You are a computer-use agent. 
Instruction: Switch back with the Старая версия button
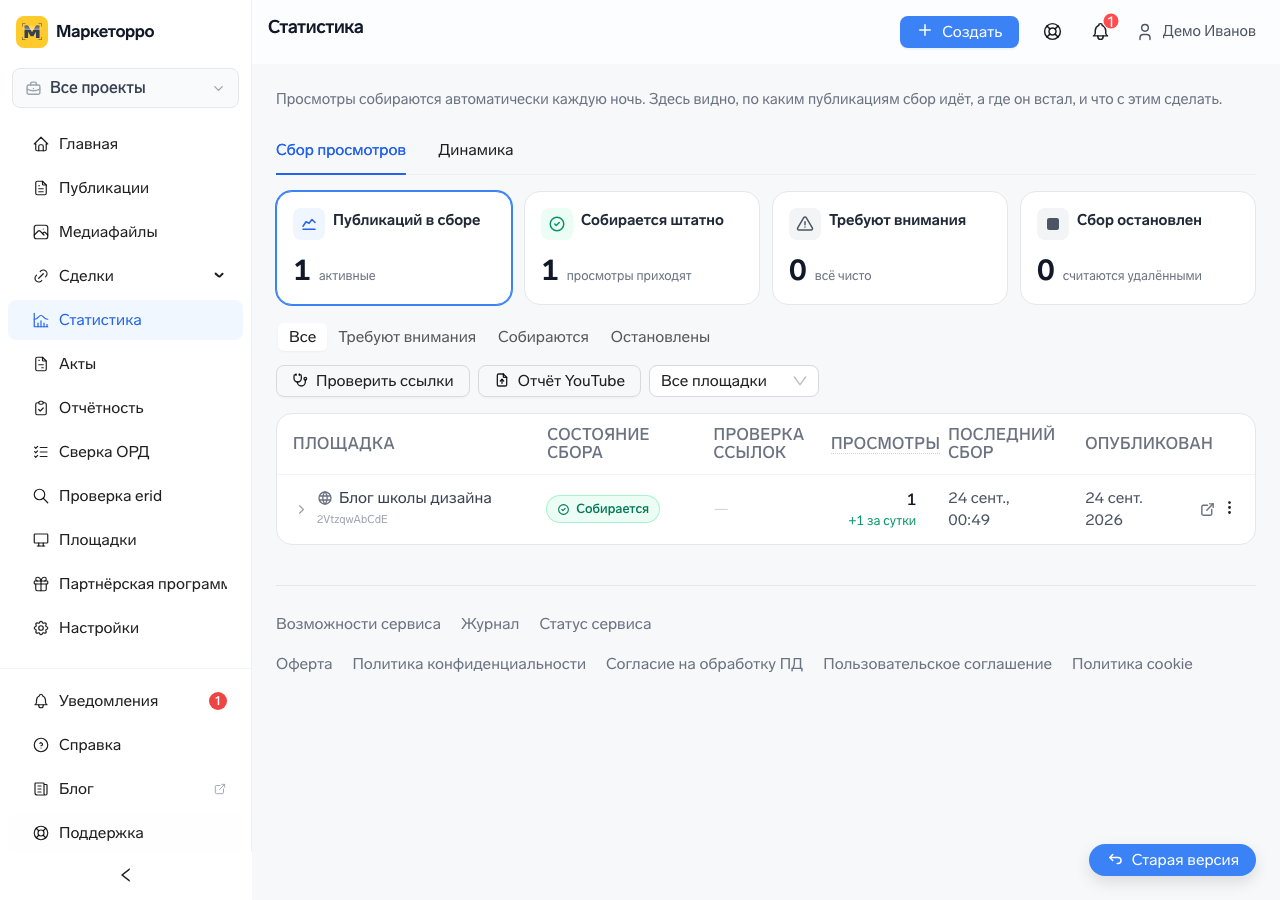[x=1172, y=860]
